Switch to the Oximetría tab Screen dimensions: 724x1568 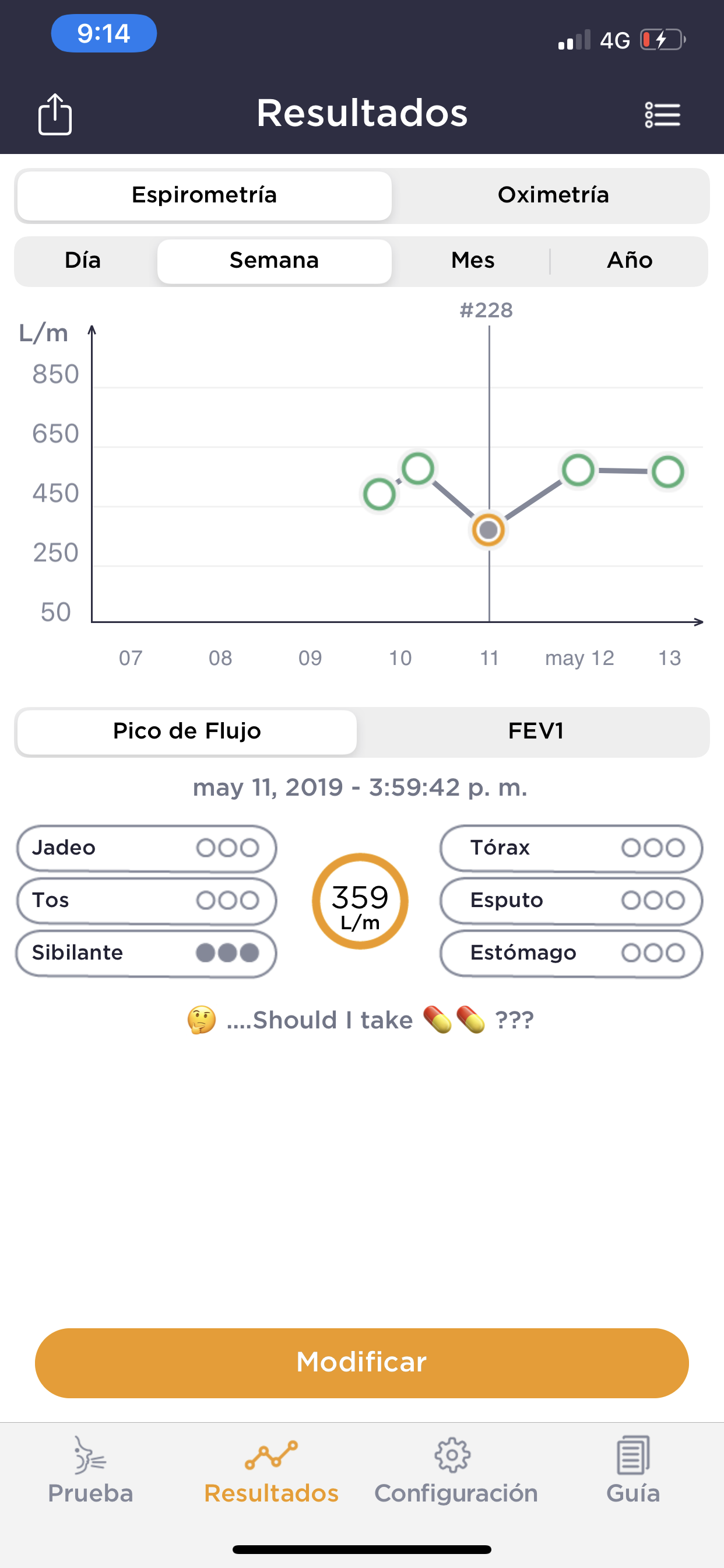(x=553, y=195)
